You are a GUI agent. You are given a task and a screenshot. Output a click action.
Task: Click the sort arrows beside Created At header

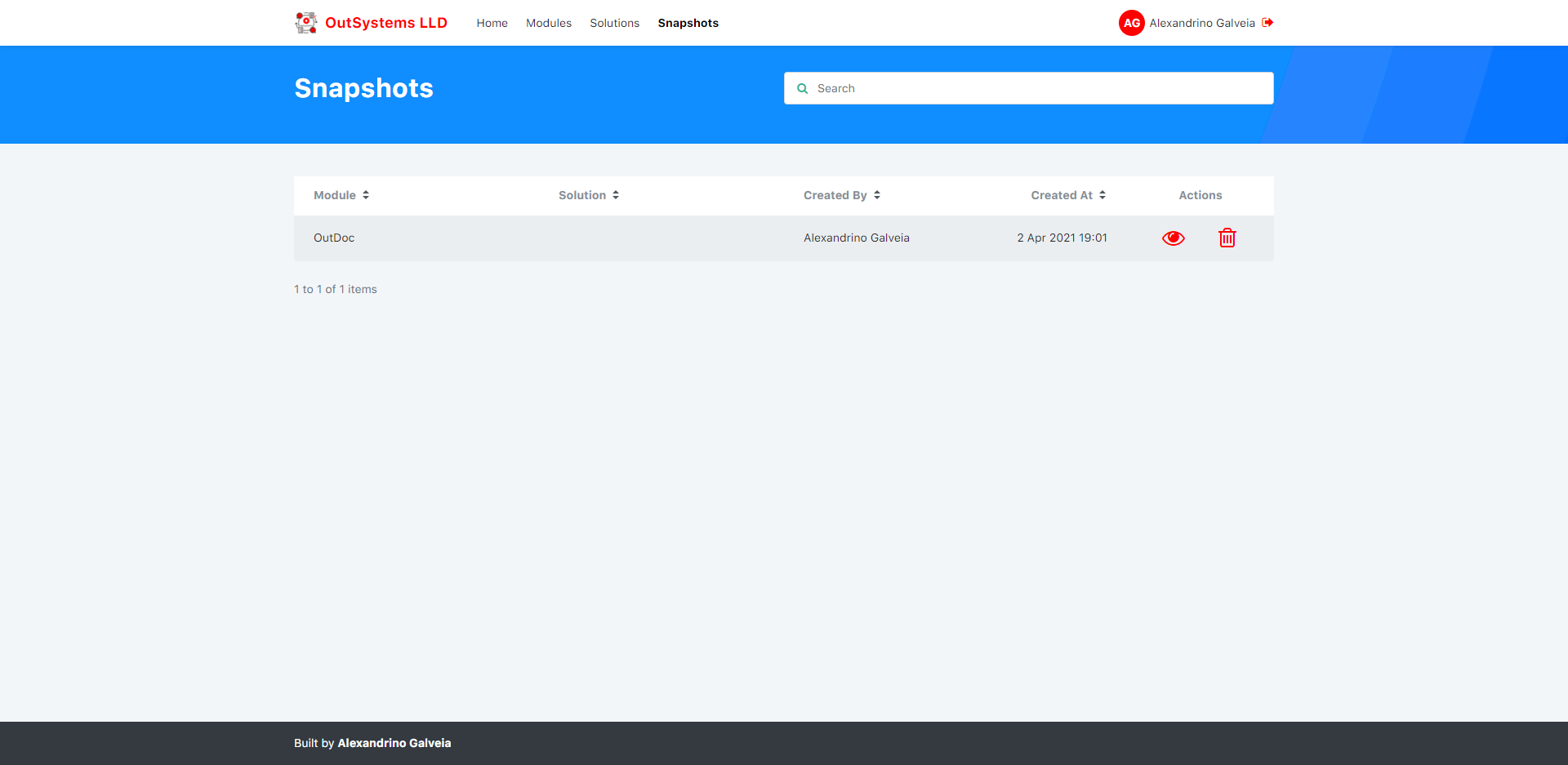(x=1101, y=194)
